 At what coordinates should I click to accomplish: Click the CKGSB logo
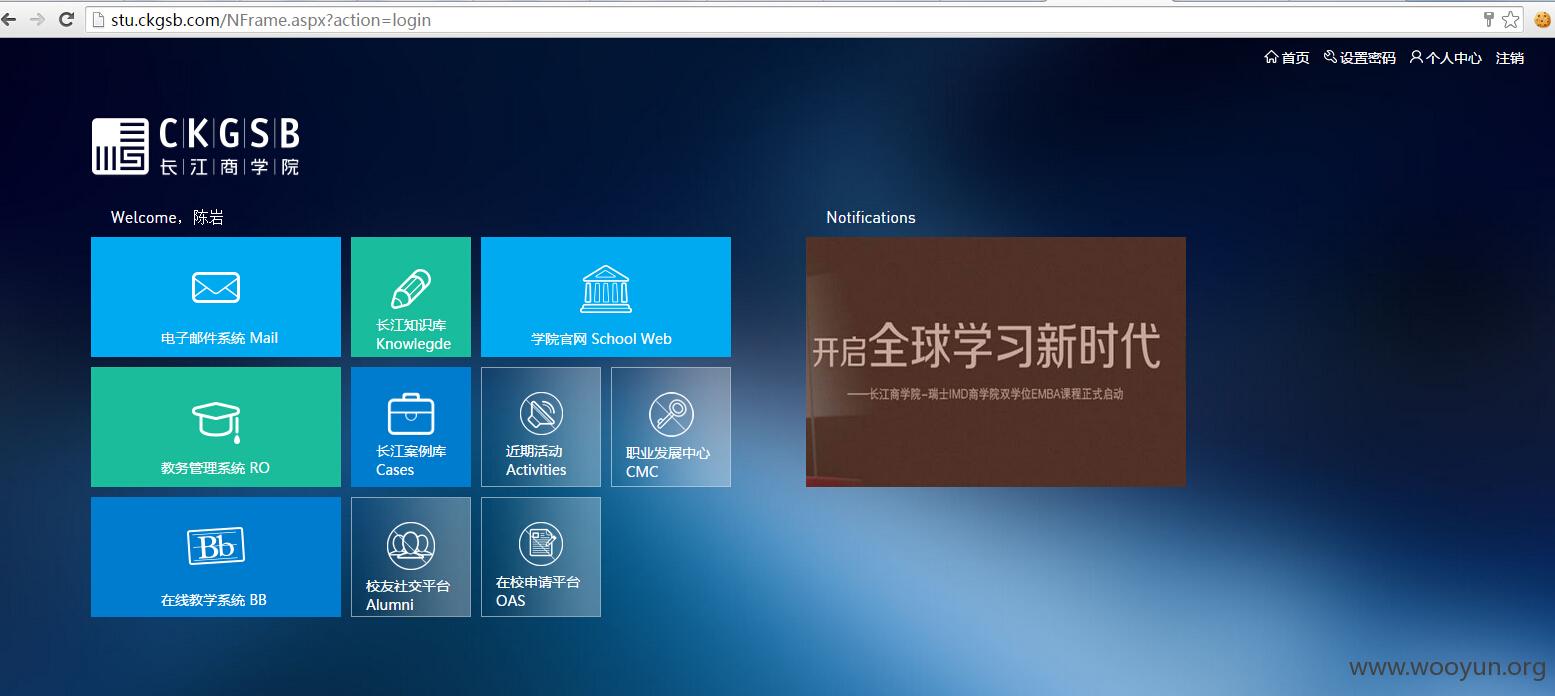pyautogui.click(x=196, y=146)
